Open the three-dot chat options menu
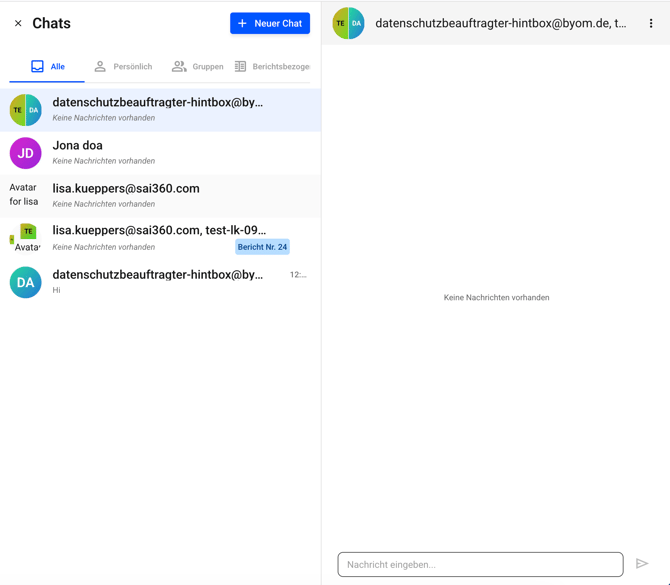The image size is (670, 585). click(651, 24)
